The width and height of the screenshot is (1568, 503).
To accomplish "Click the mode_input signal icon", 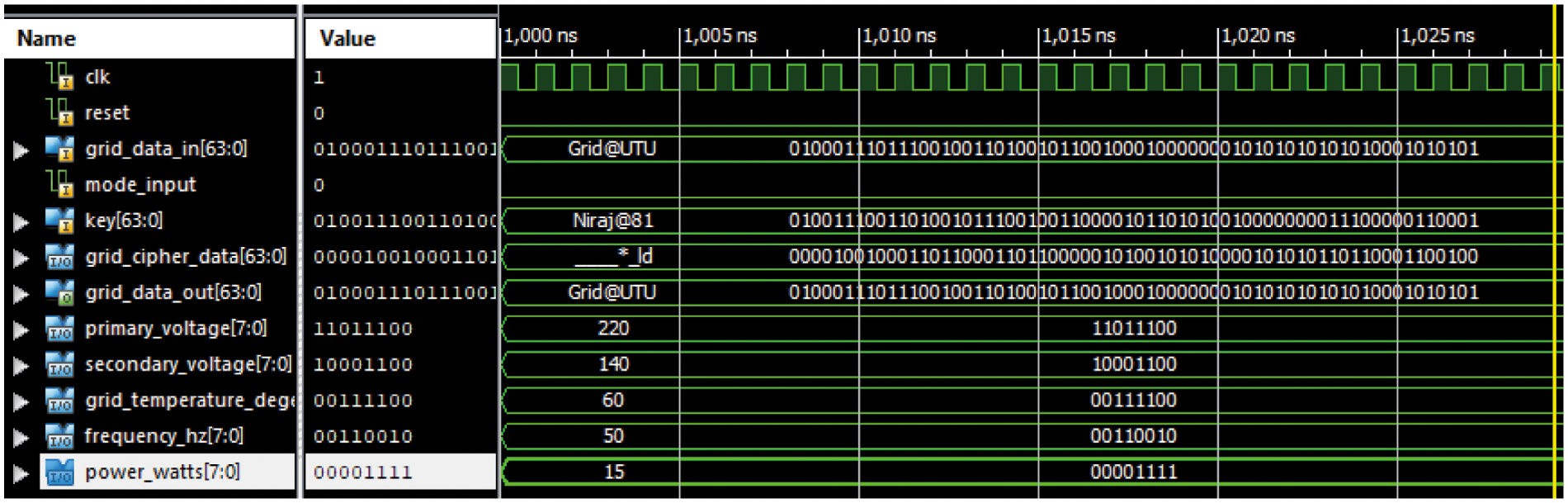I will tap(60, 184).
